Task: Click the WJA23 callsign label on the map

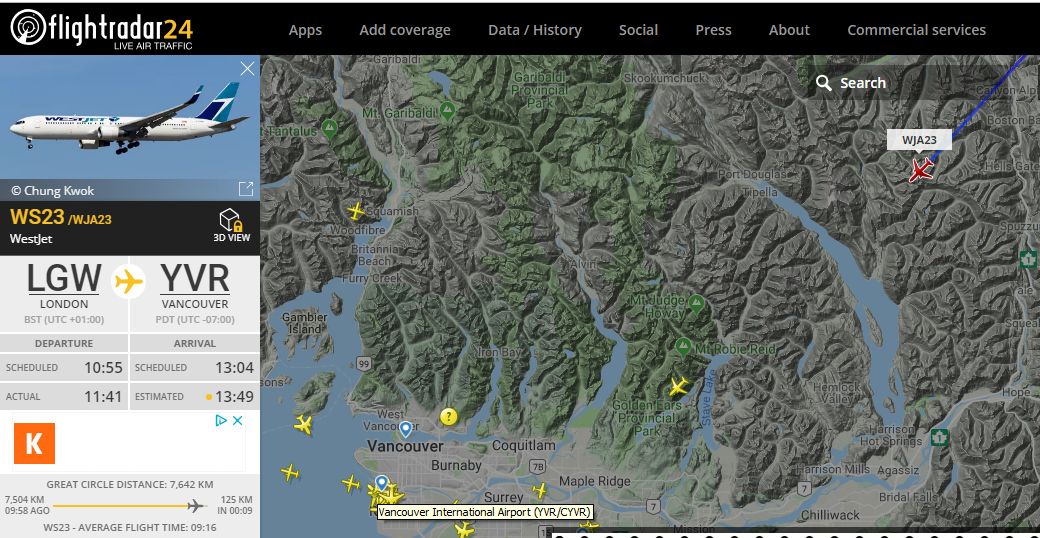Action: tap(919, 139)
